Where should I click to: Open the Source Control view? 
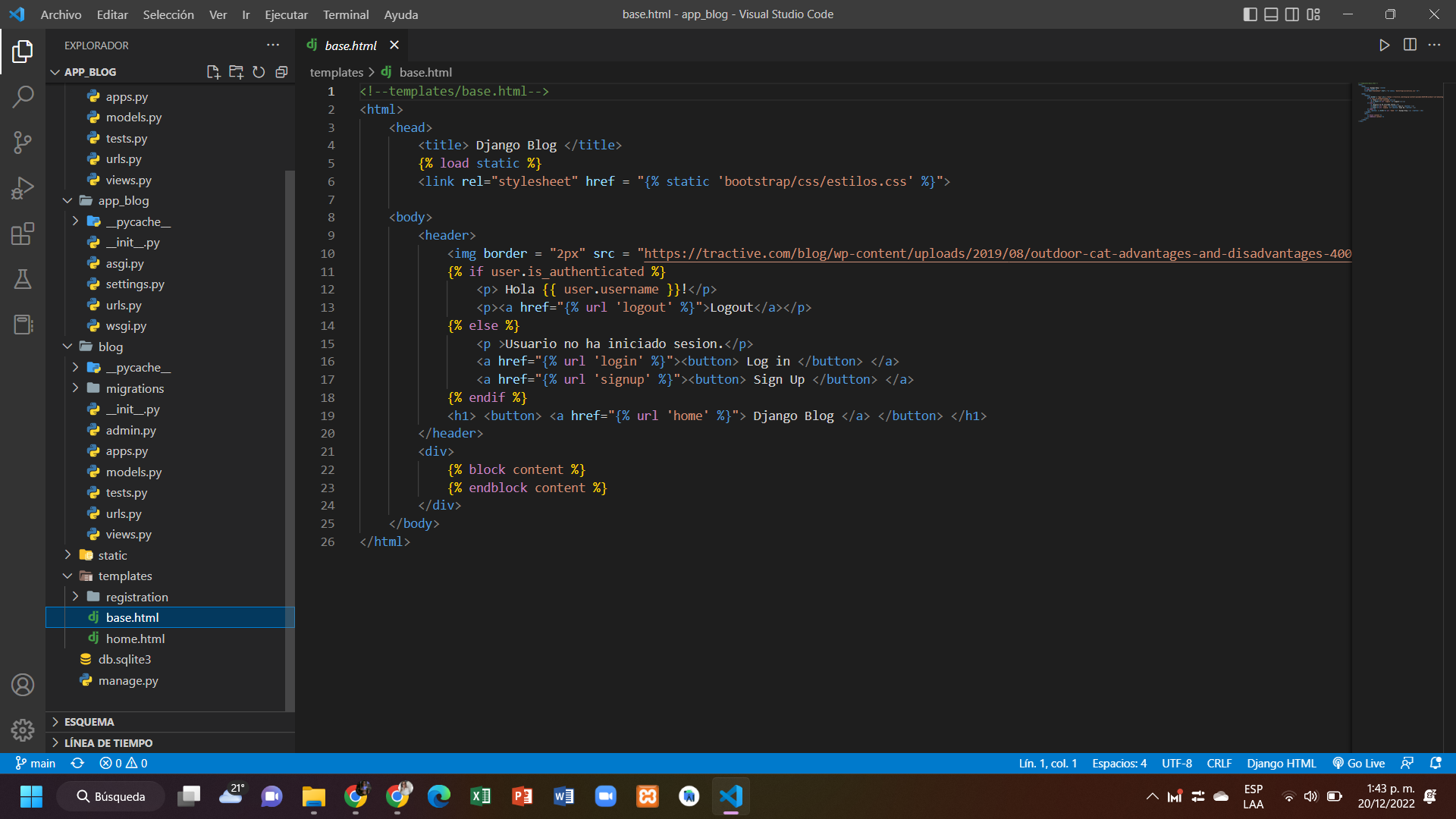click(23, 143)
